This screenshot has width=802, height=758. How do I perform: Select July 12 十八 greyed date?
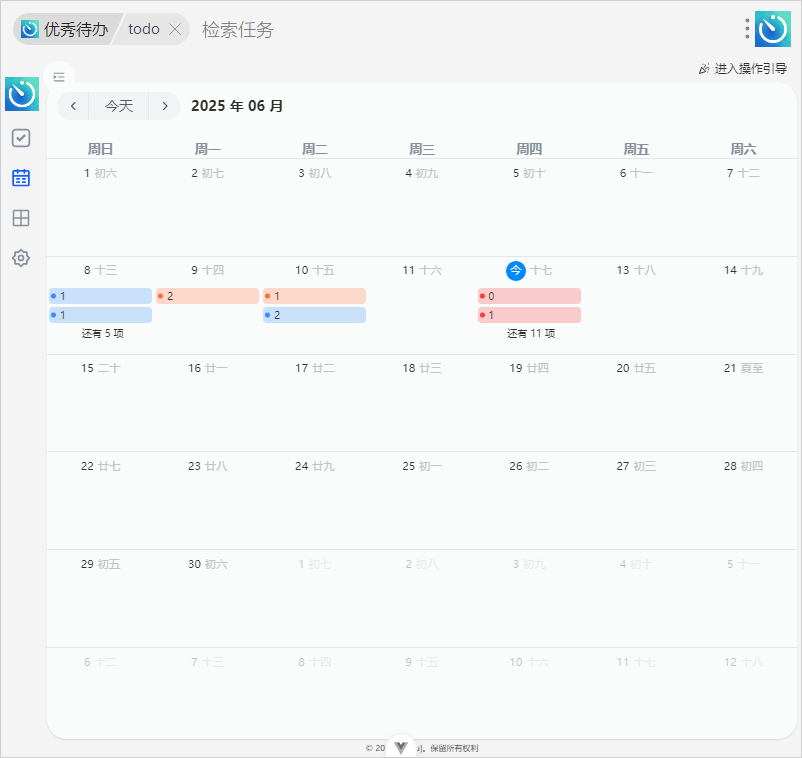click(743, 662)
